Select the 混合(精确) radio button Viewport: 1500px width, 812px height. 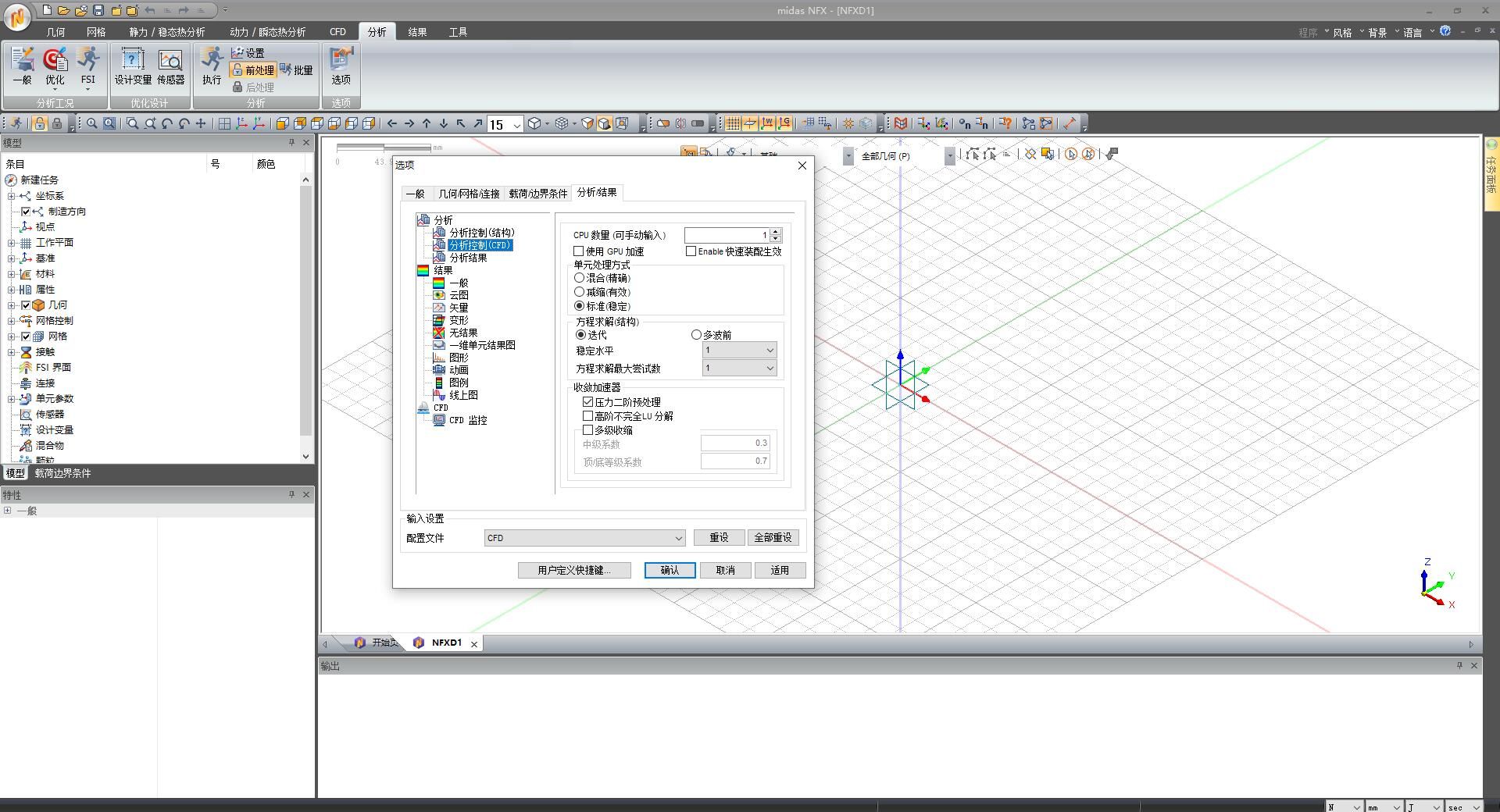[x=580, y=278]
